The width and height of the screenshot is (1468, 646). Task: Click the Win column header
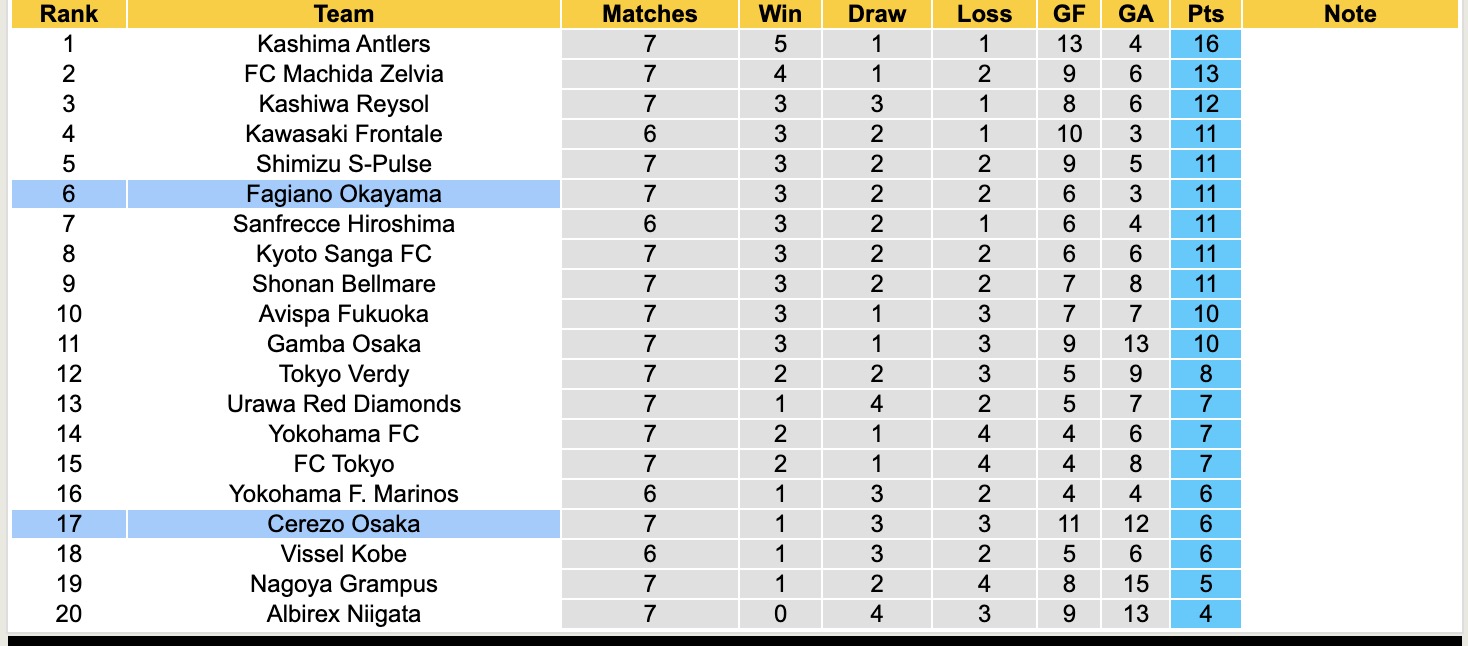click(780, 14)
